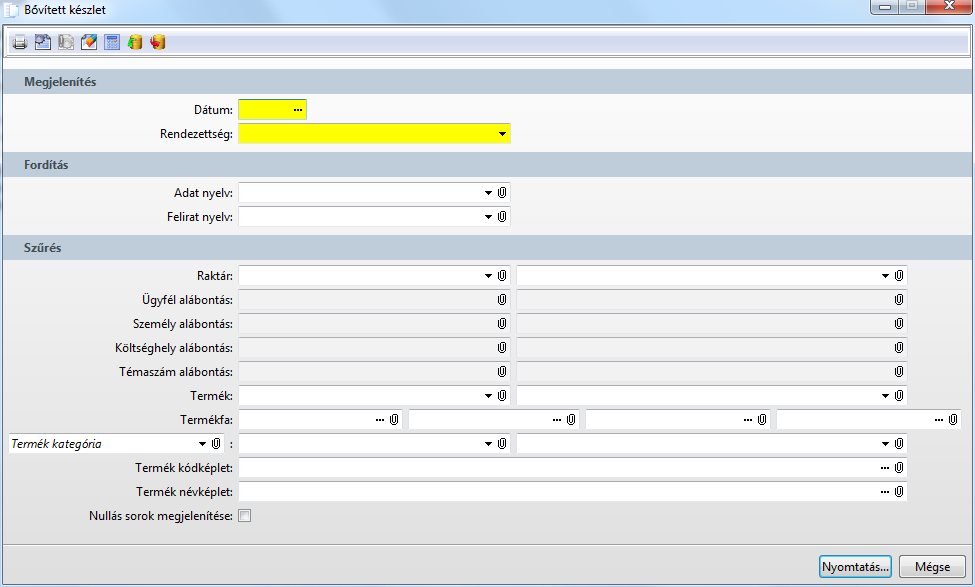Minimize the Bővített készlet window
The image size is (975, 587).
point(884,7)
